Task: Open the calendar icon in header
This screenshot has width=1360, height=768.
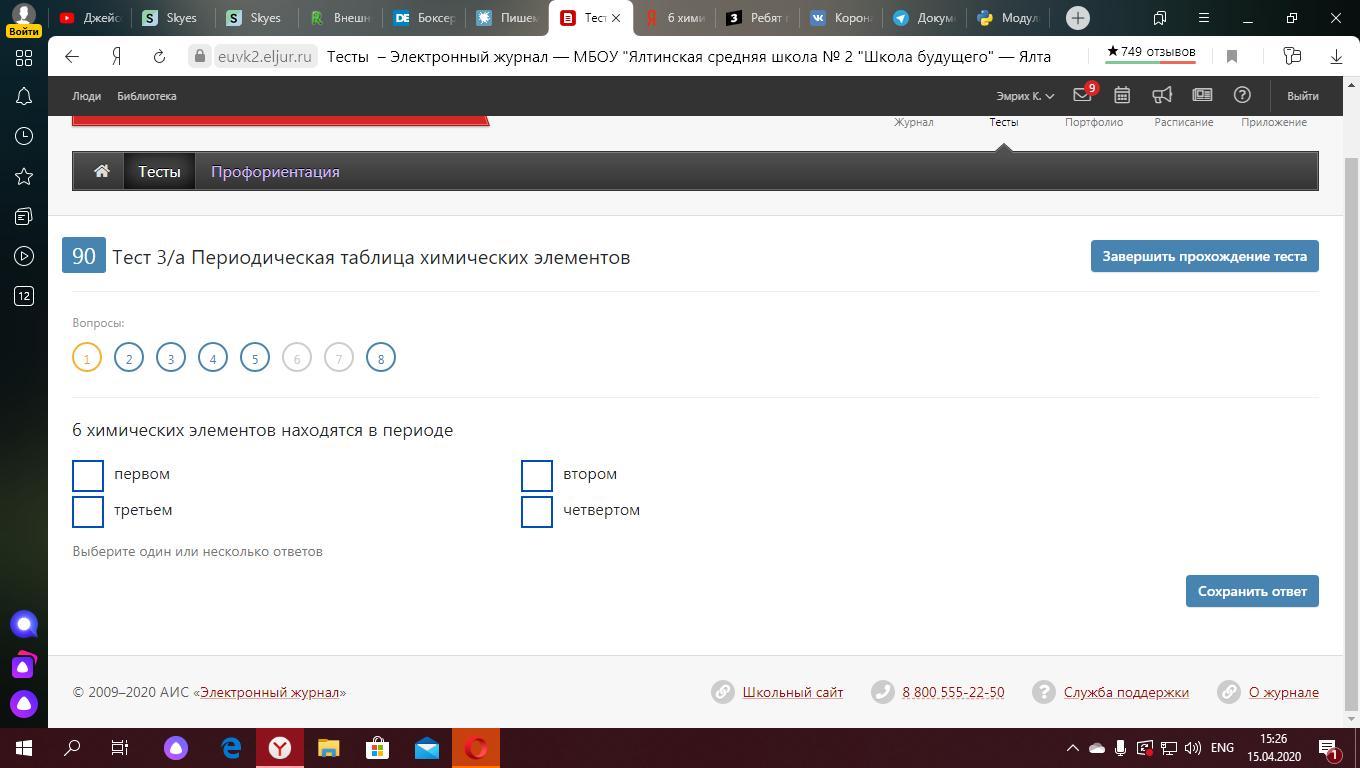Action: point(1122,95)
